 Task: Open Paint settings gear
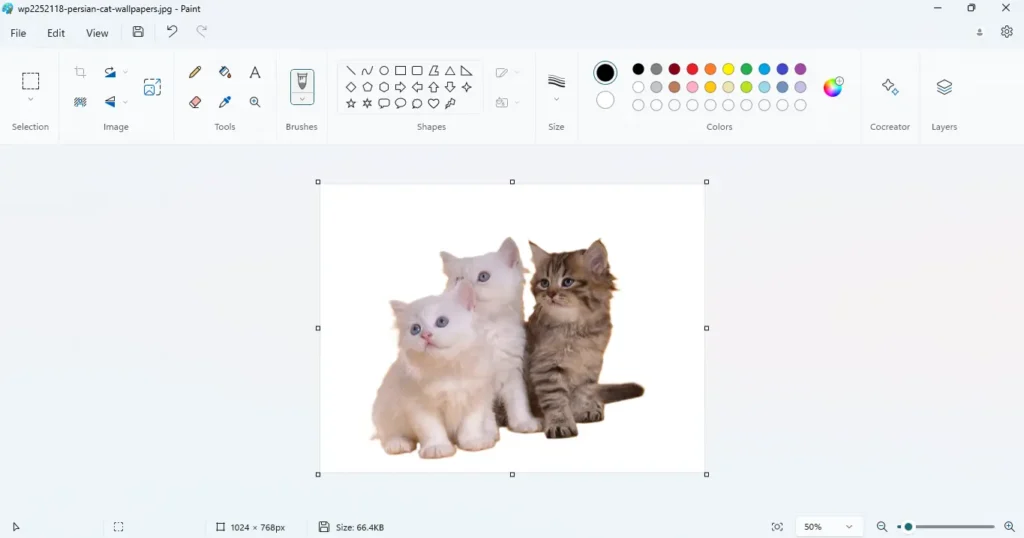coord(1006,31)
